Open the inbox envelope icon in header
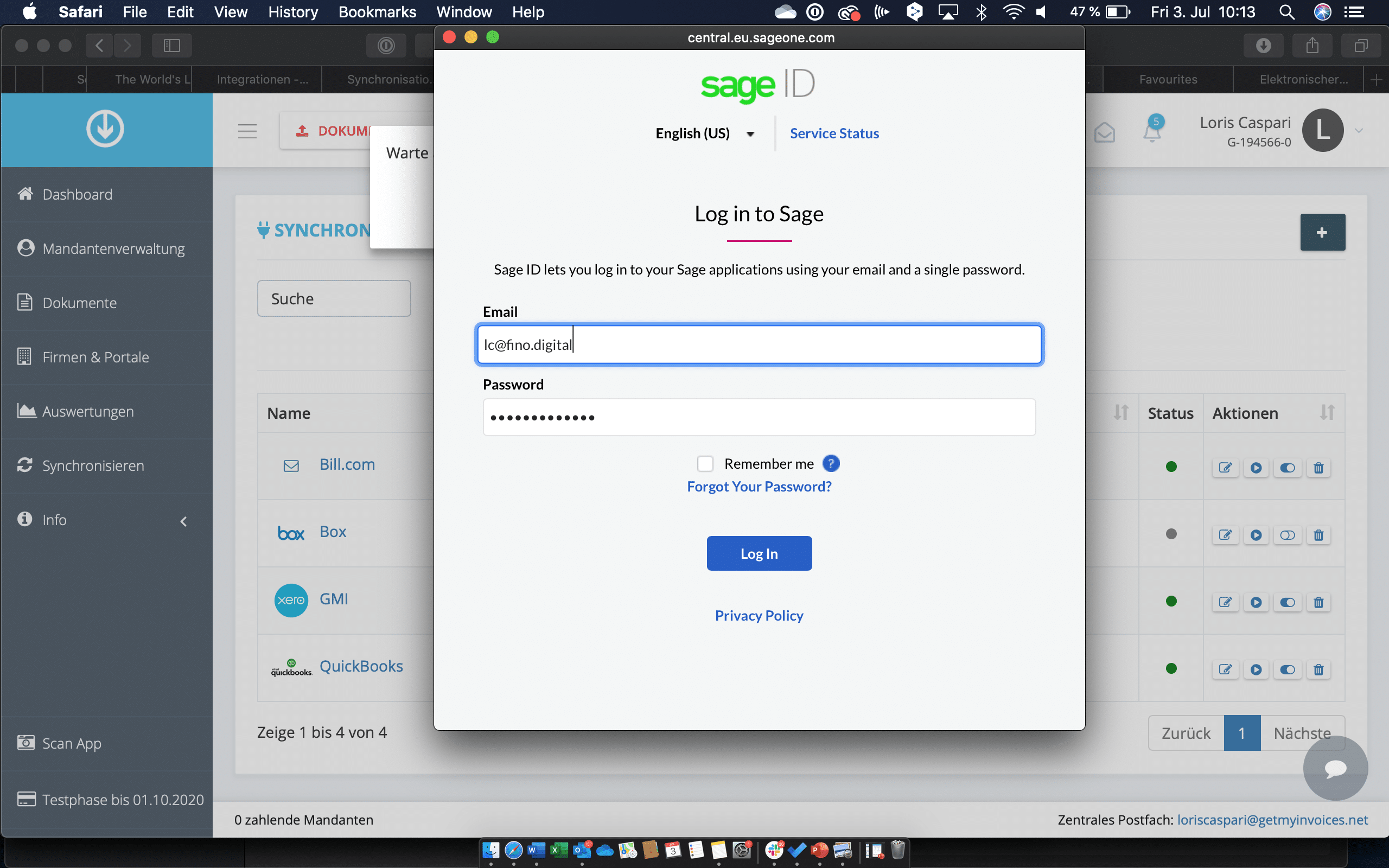Screen dimensions: 1389x868 point(1104,132)
